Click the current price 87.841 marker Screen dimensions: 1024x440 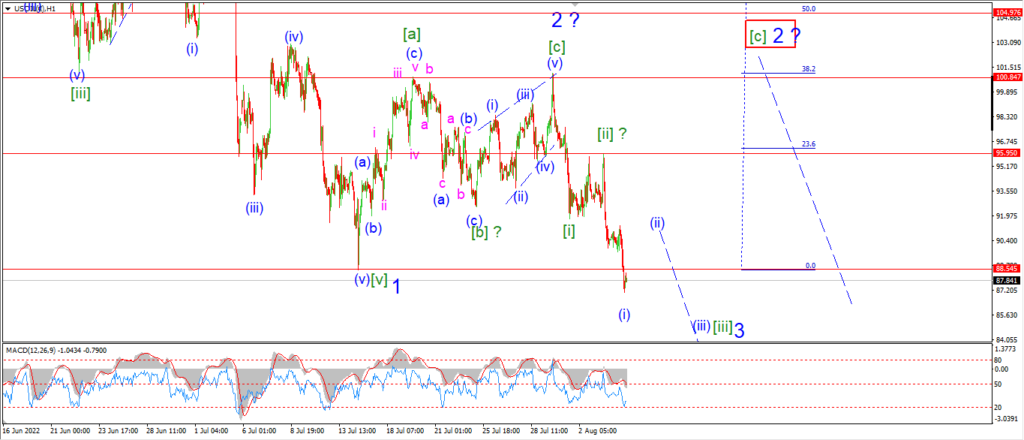tap(1008, 280)
